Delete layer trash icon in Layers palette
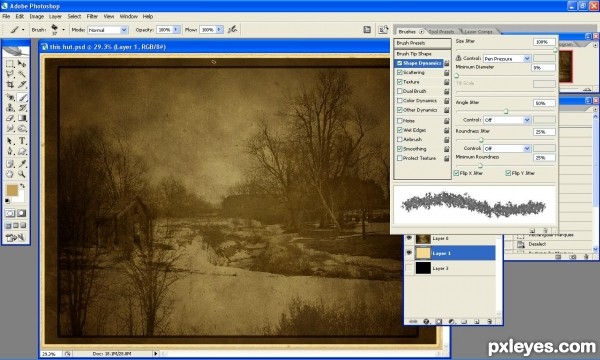 coord(489,321)
